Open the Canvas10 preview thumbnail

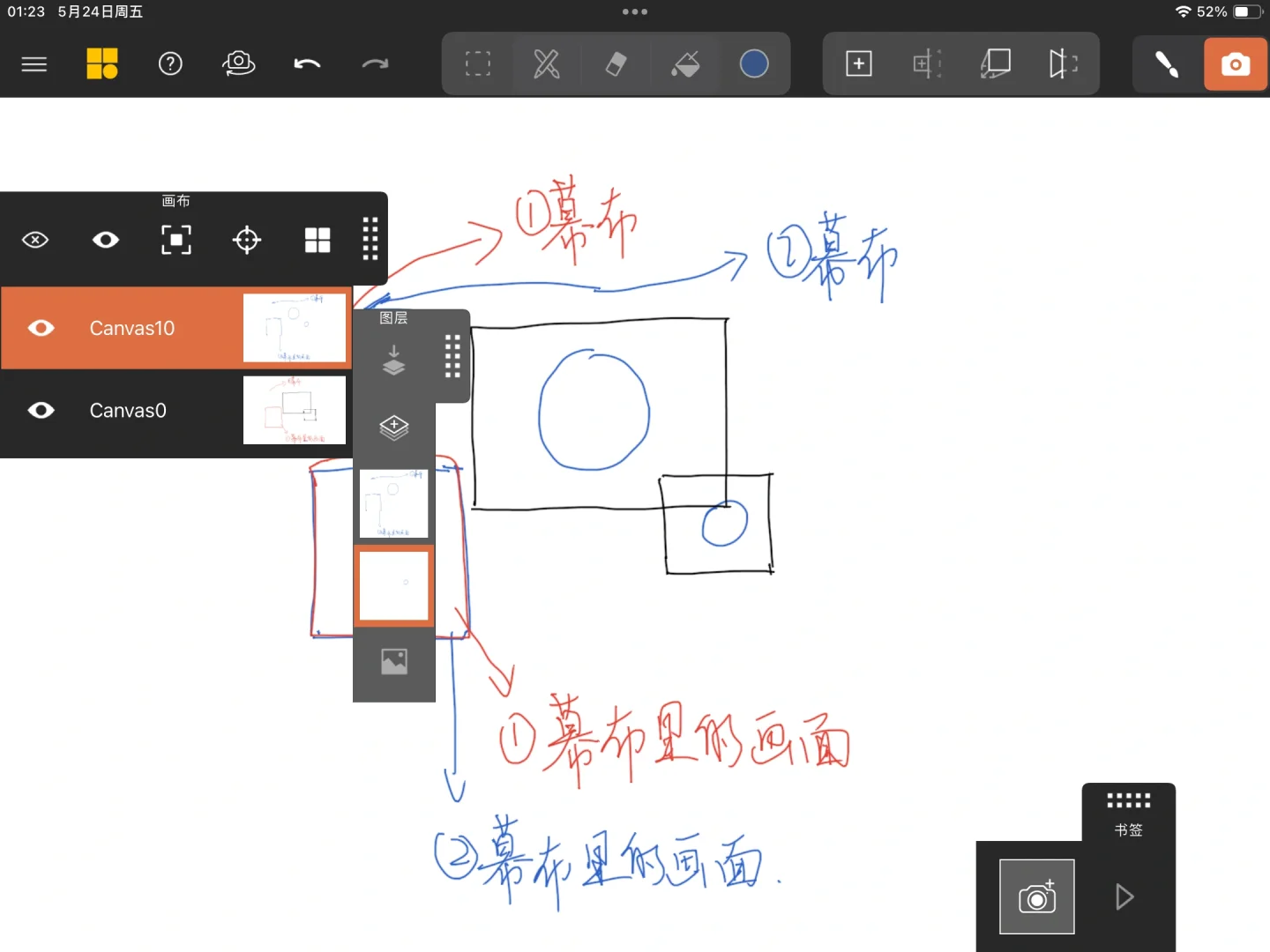295,328
